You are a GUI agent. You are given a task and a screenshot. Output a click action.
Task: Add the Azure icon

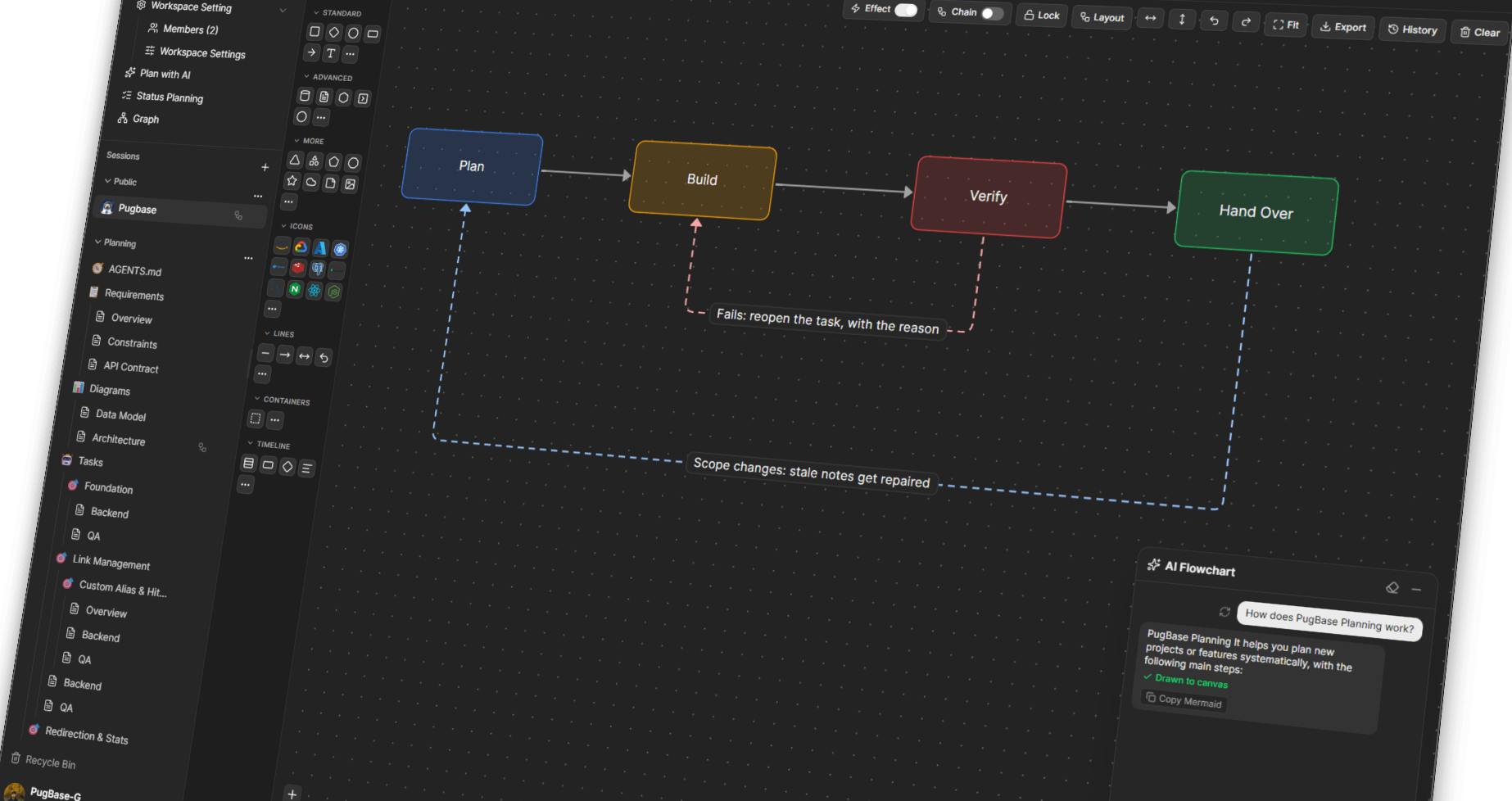click(320, 247)
